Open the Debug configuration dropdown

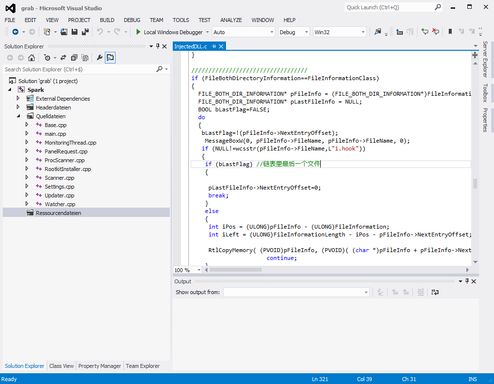(293, 32)
